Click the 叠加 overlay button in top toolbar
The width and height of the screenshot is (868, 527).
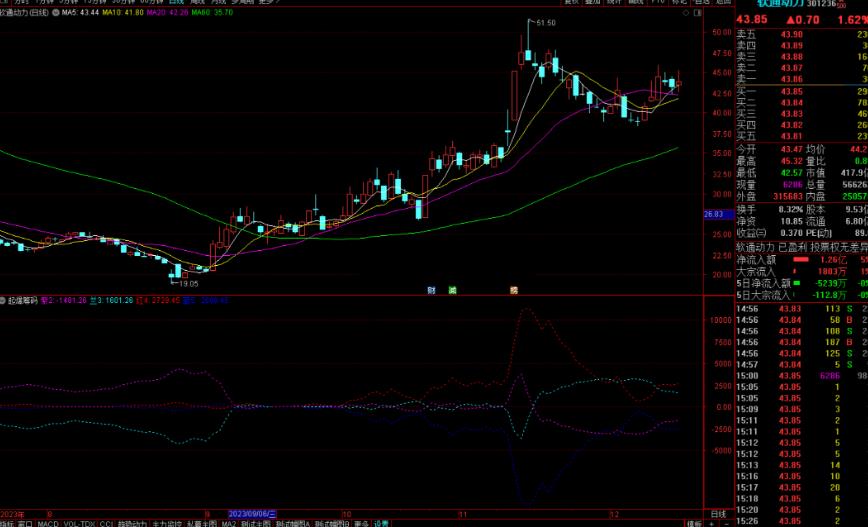[x=593, y=2]
